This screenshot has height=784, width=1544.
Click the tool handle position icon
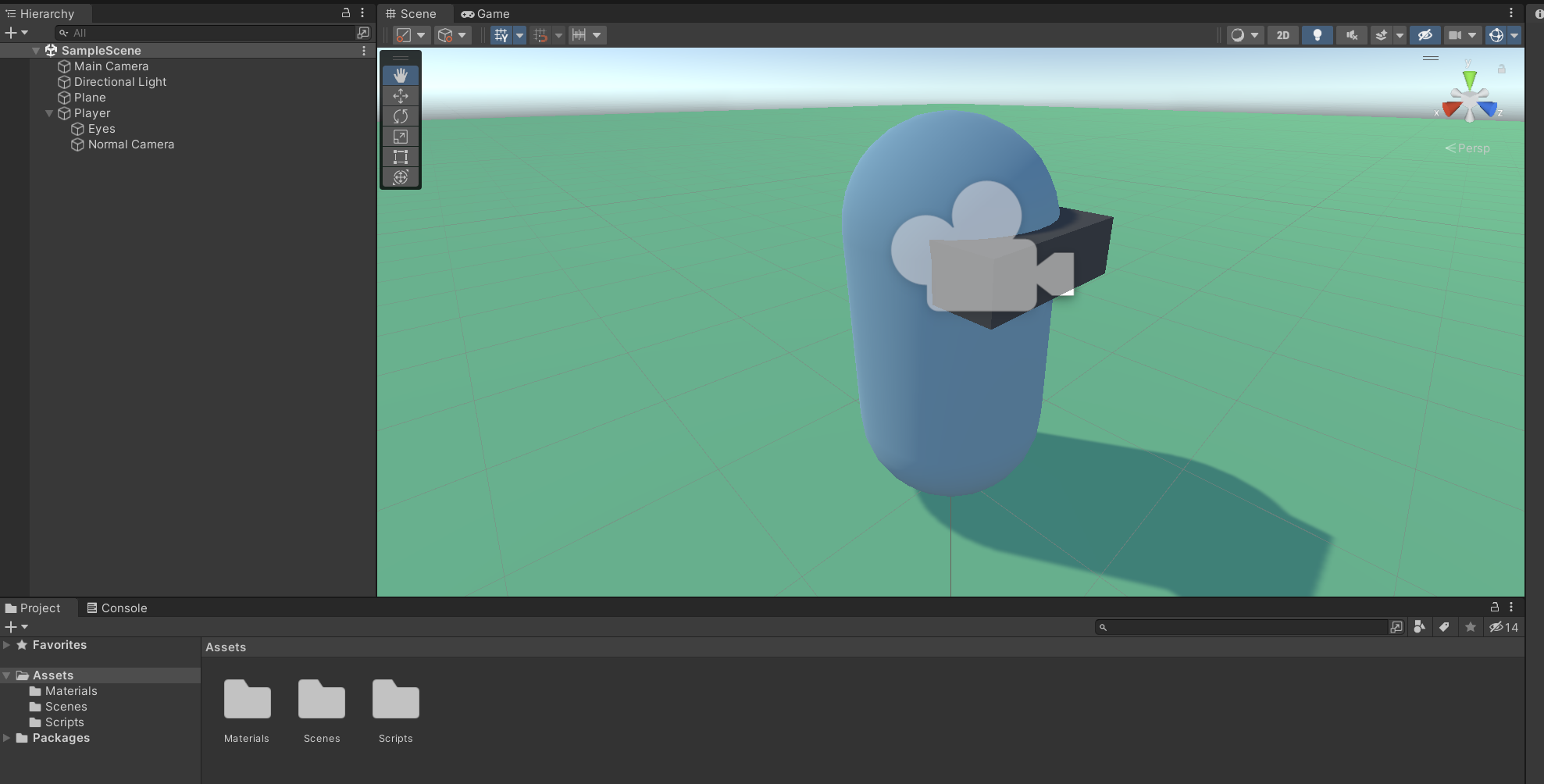[403, 35]
